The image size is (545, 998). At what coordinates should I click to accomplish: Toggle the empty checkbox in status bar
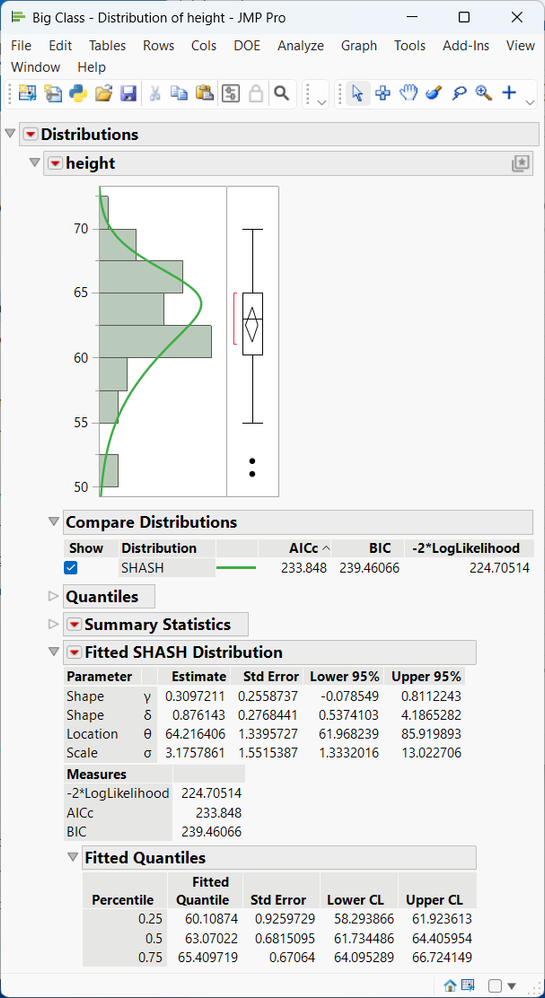(x=495, y=985)
